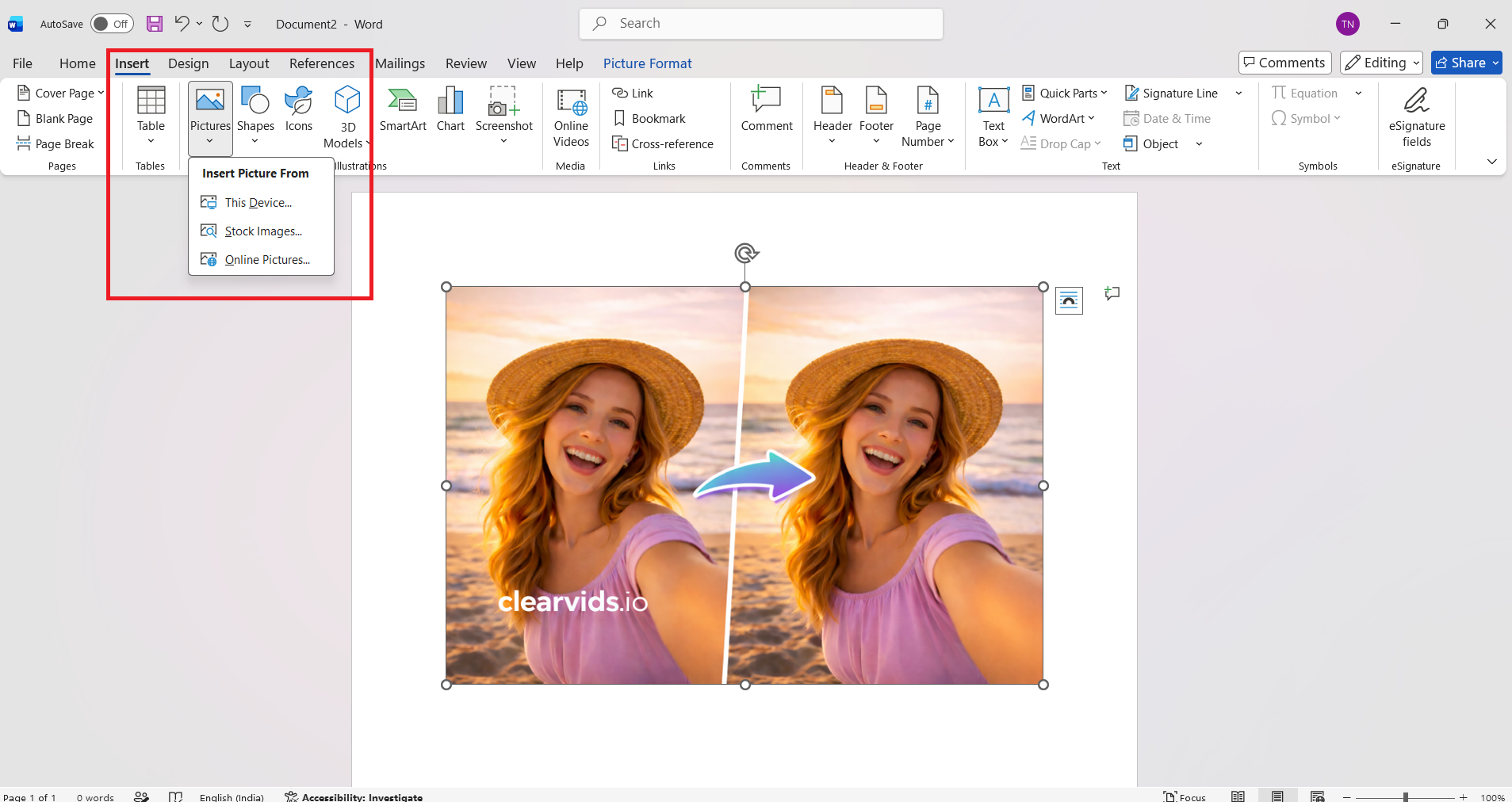Open the File menu

tap(22, 63)
